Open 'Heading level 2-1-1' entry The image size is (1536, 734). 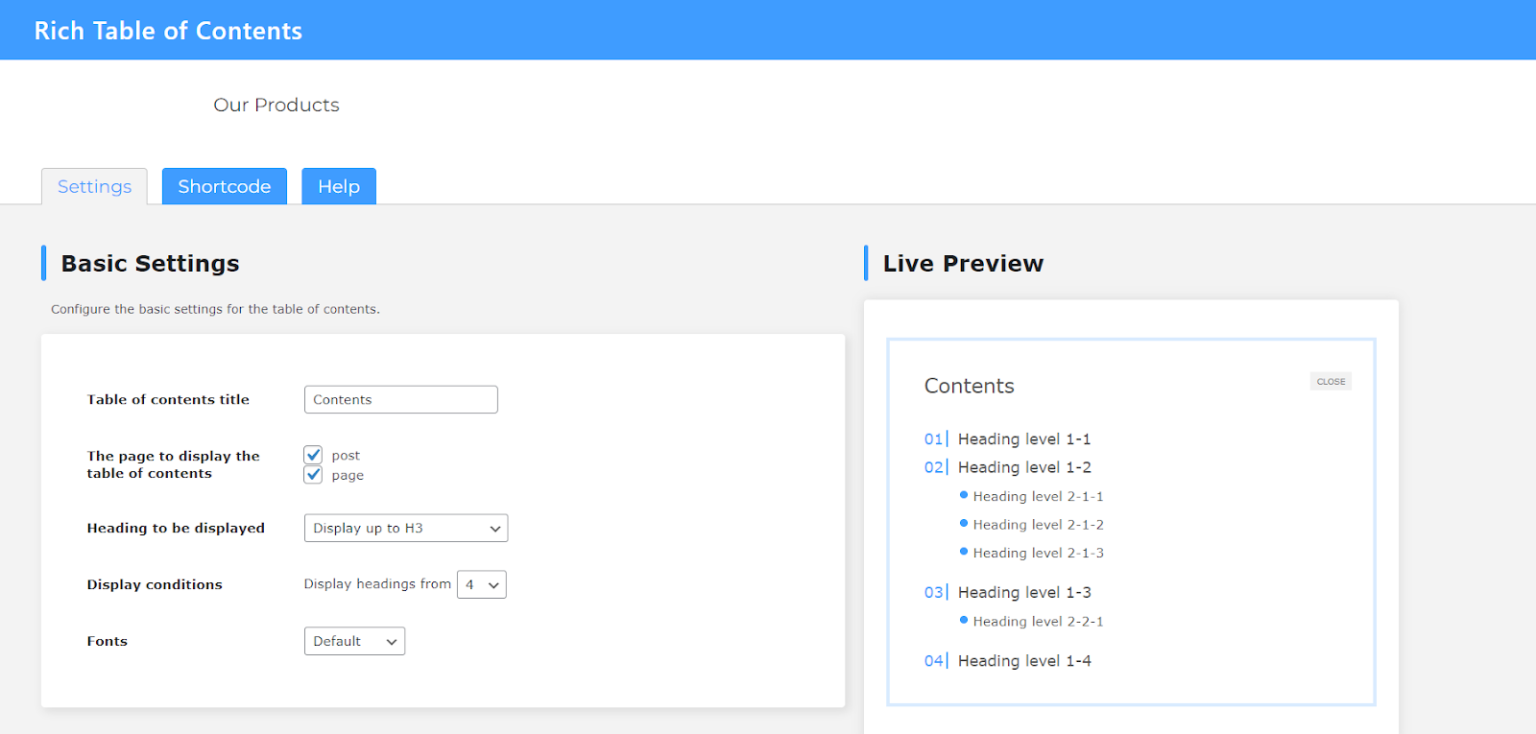pos(1036,496)
